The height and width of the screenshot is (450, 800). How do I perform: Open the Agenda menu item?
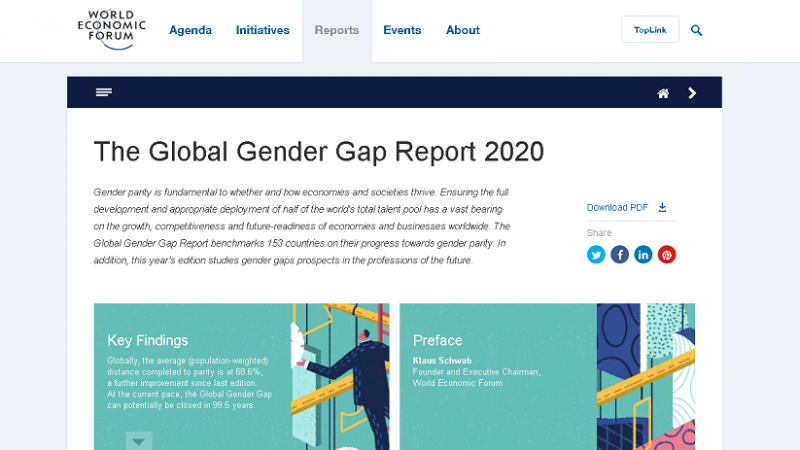click(190, 30)
